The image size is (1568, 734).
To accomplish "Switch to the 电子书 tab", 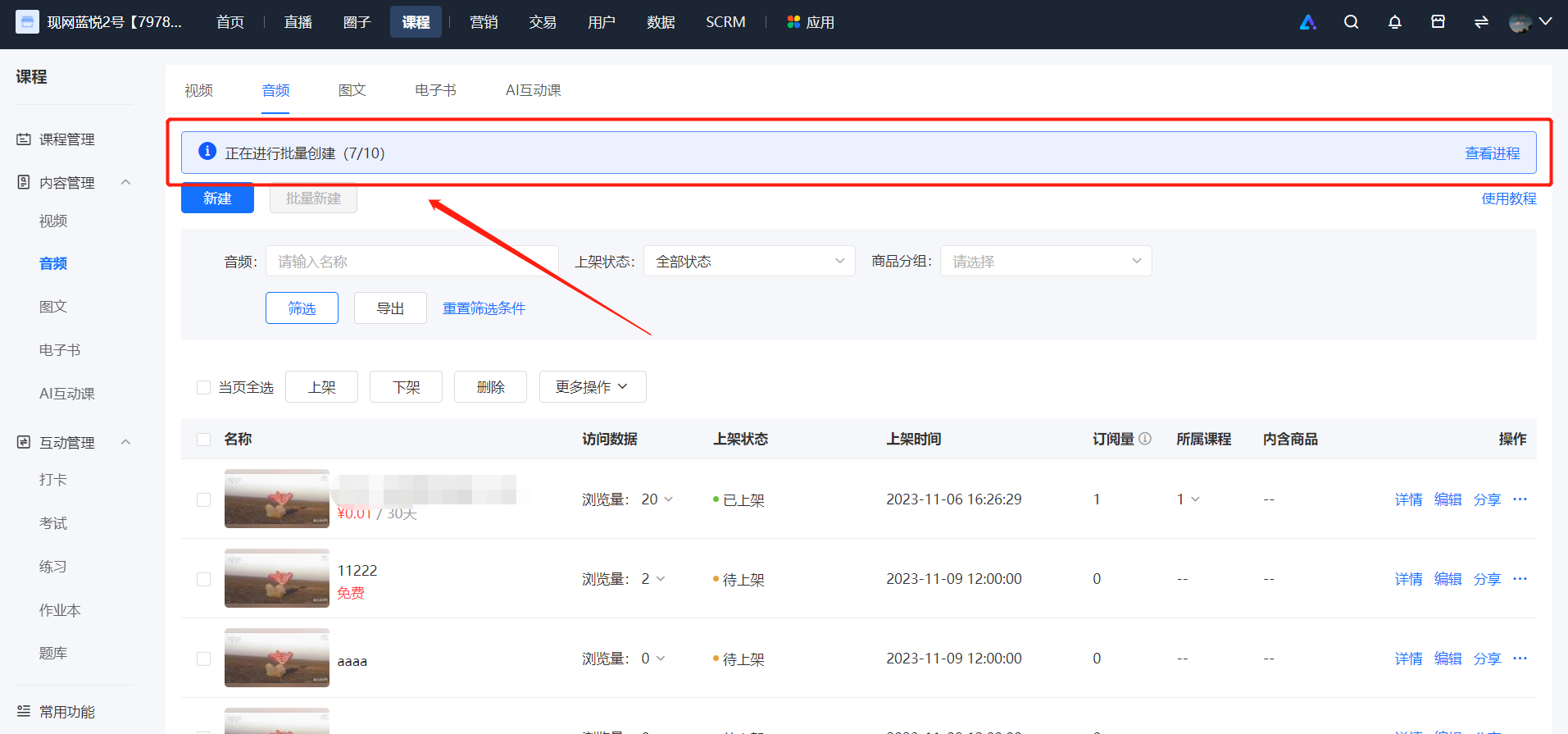I will coord(435,90).
